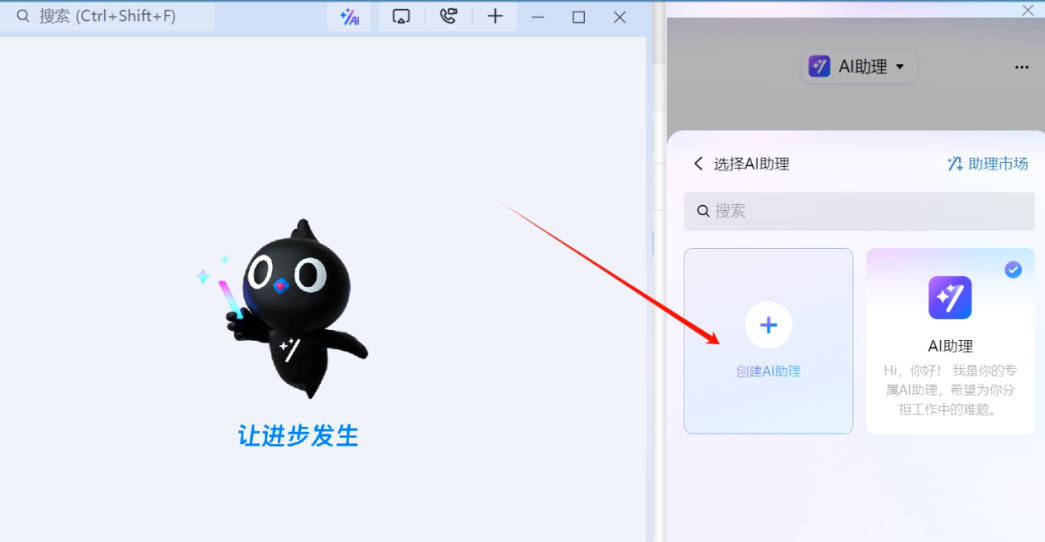This screenshot has width=1045, height=542.
Task: Open the AI sparkle icon in title bar
Action: (x=349, y=17)
